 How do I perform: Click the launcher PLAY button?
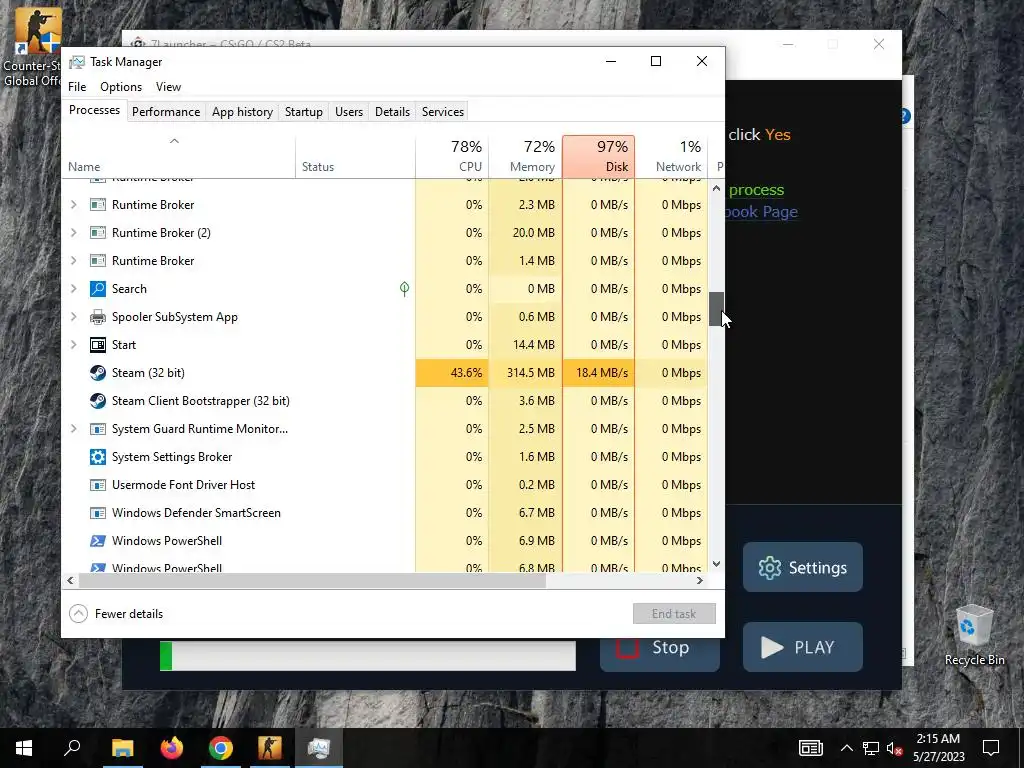pos(803,647)
